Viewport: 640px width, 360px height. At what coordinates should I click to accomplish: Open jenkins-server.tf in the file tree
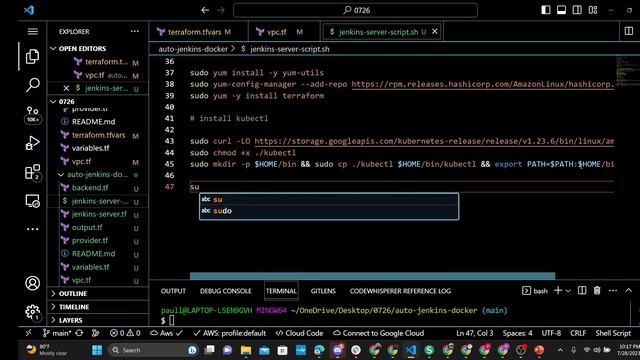click(x=99, y=214)
